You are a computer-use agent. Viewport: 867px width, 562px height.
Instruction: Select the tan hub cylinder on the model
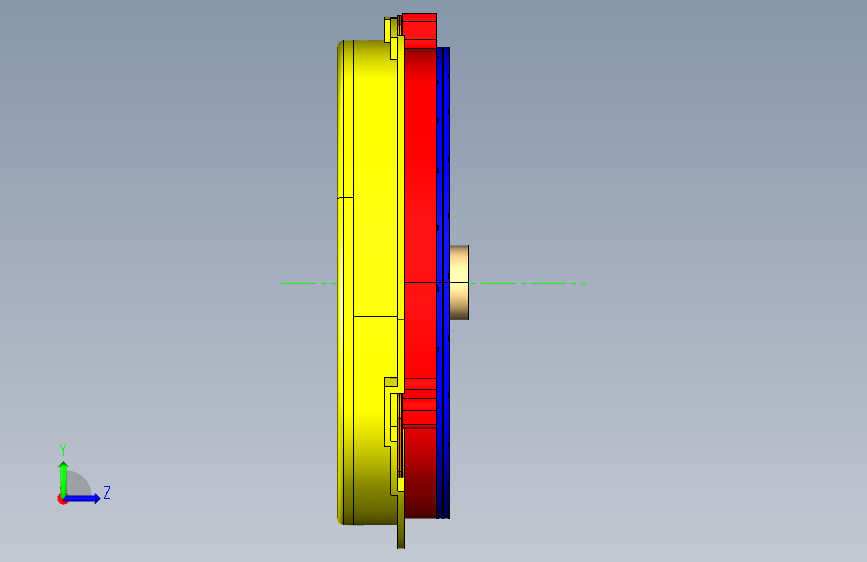[459, 282]
